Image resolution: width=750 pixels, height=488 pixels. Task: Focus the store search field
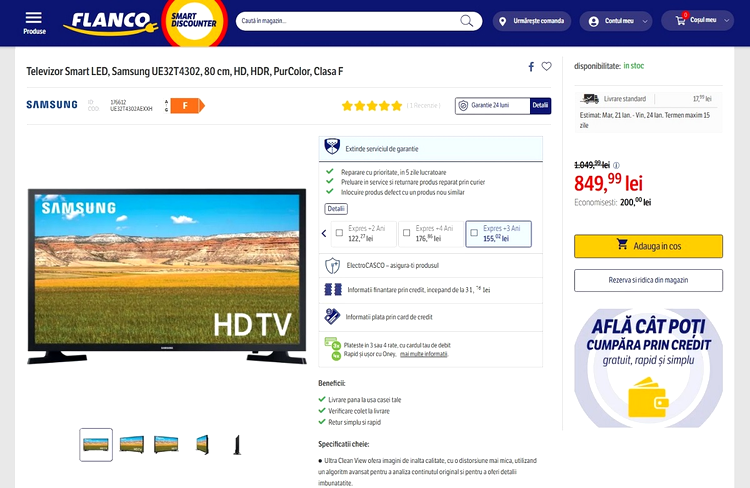tap(359, 21)
